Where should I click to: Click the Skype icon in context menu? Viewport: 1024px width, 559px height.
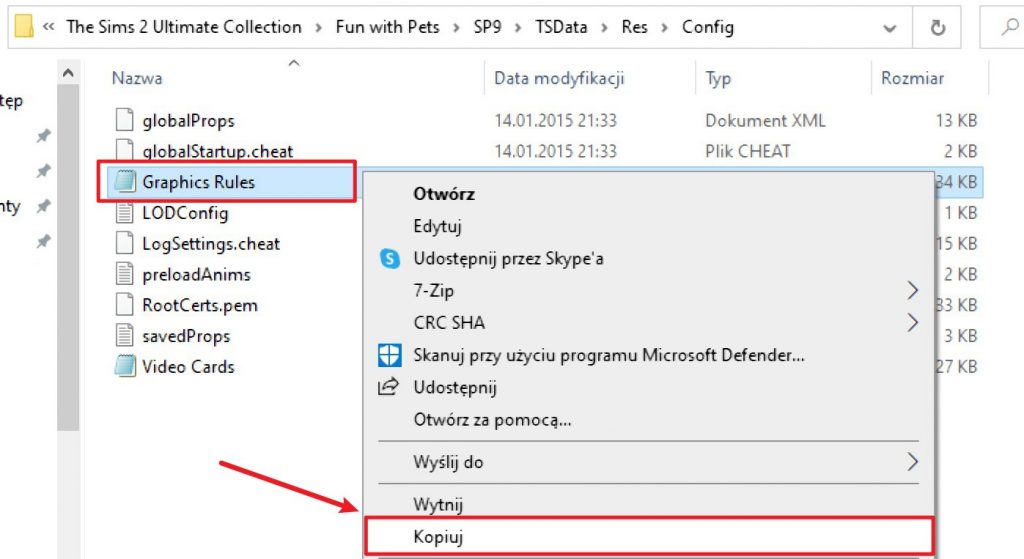pyautogui.click(x=390, y=259)
